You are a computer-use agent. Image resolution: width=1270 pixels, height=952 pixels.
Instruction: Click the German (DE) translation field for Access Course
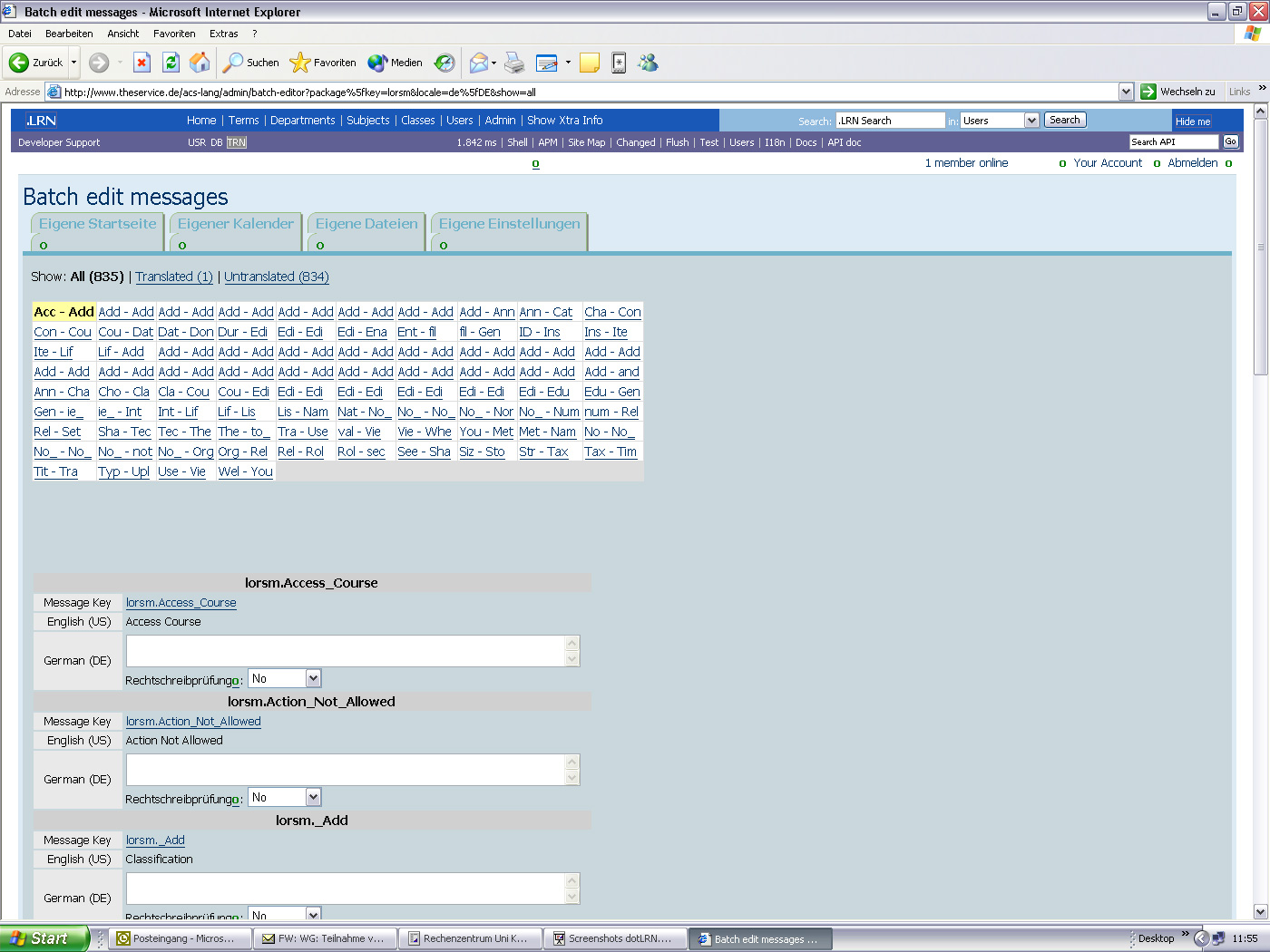[x=349, y=650]
